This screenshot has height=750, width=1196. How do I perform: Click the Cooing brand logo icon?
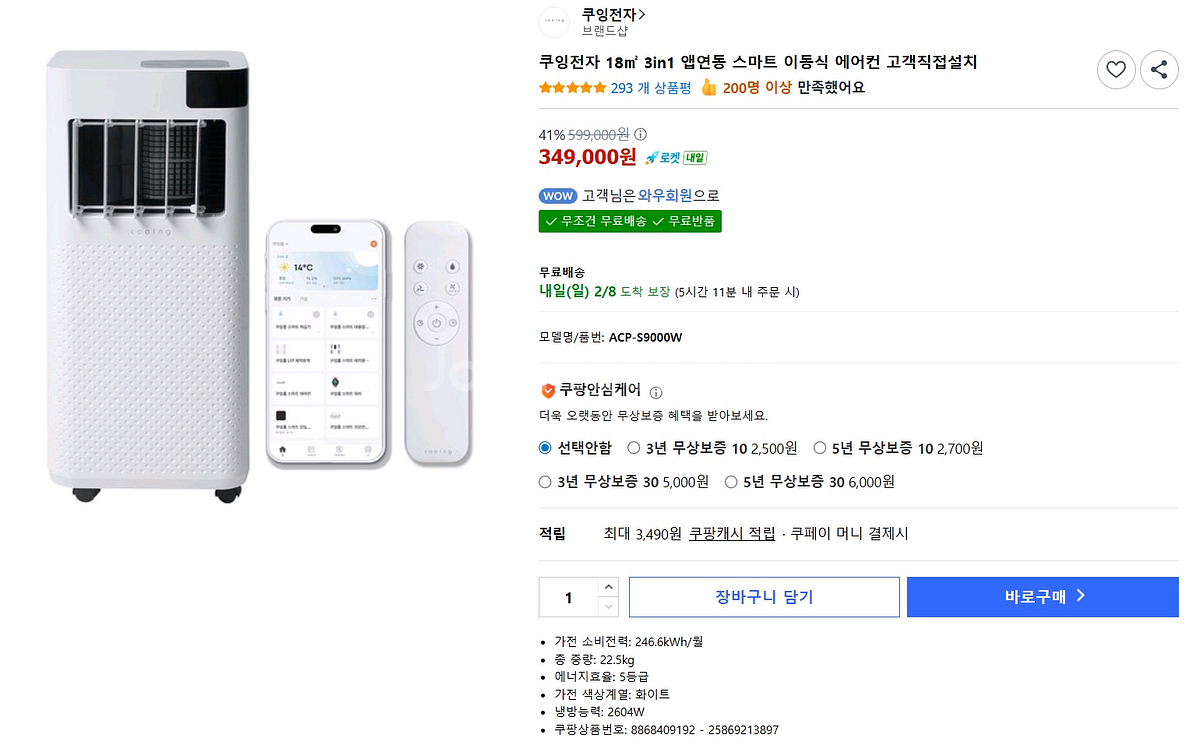554,22
